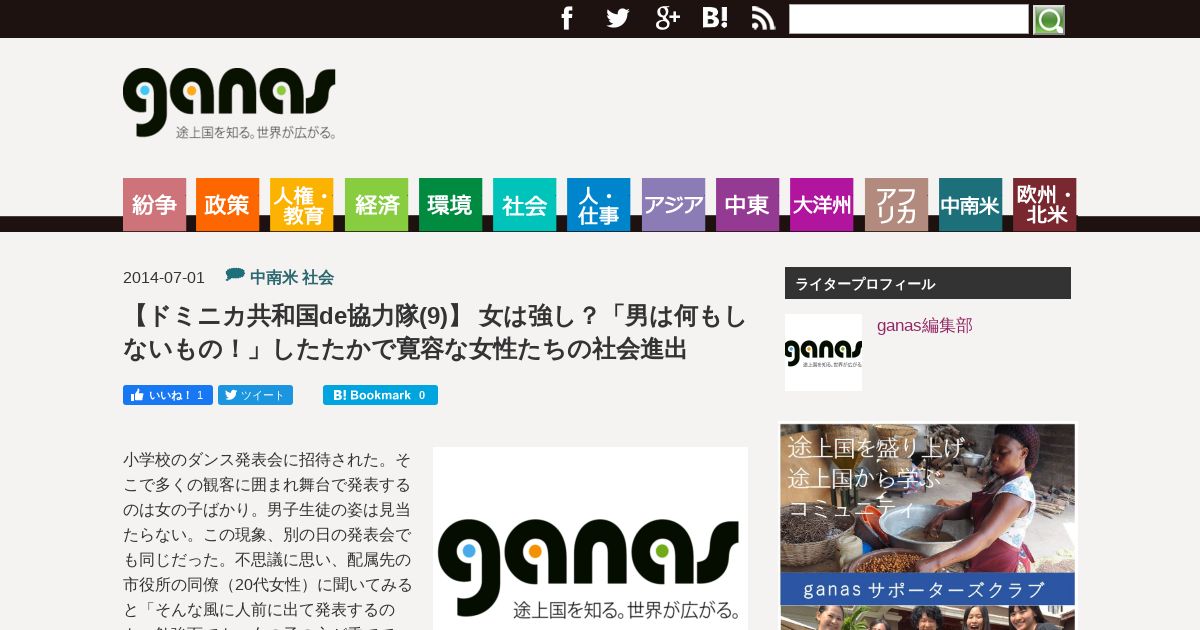Open the 政策 category tab
The width and height of the screenshot is (1200, 630).
(x=227, y=205)
